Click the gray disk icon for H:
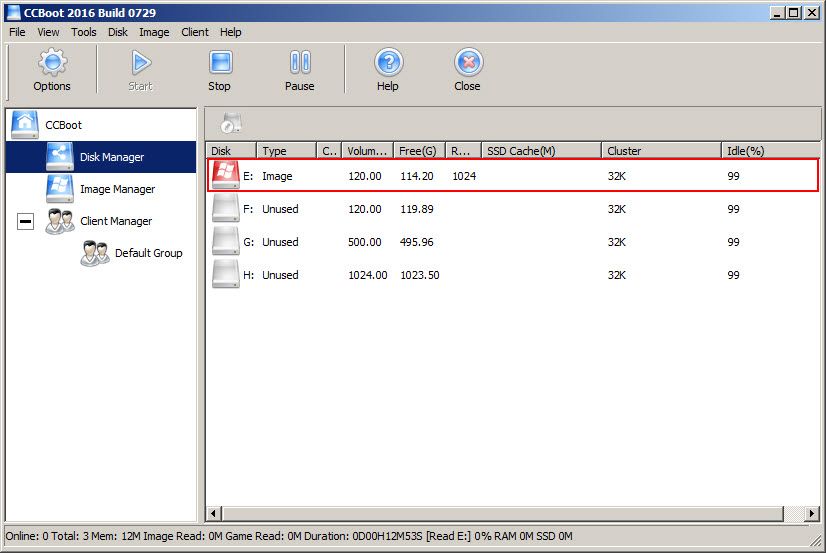This screenshot has height=553, width=826. pyautogui.click(x=225, y=274)
